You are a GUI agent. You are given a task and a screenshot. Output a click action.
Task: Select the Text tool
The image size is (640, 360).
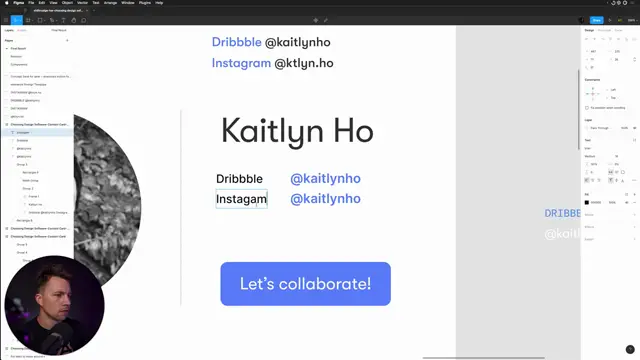[63, 20]
